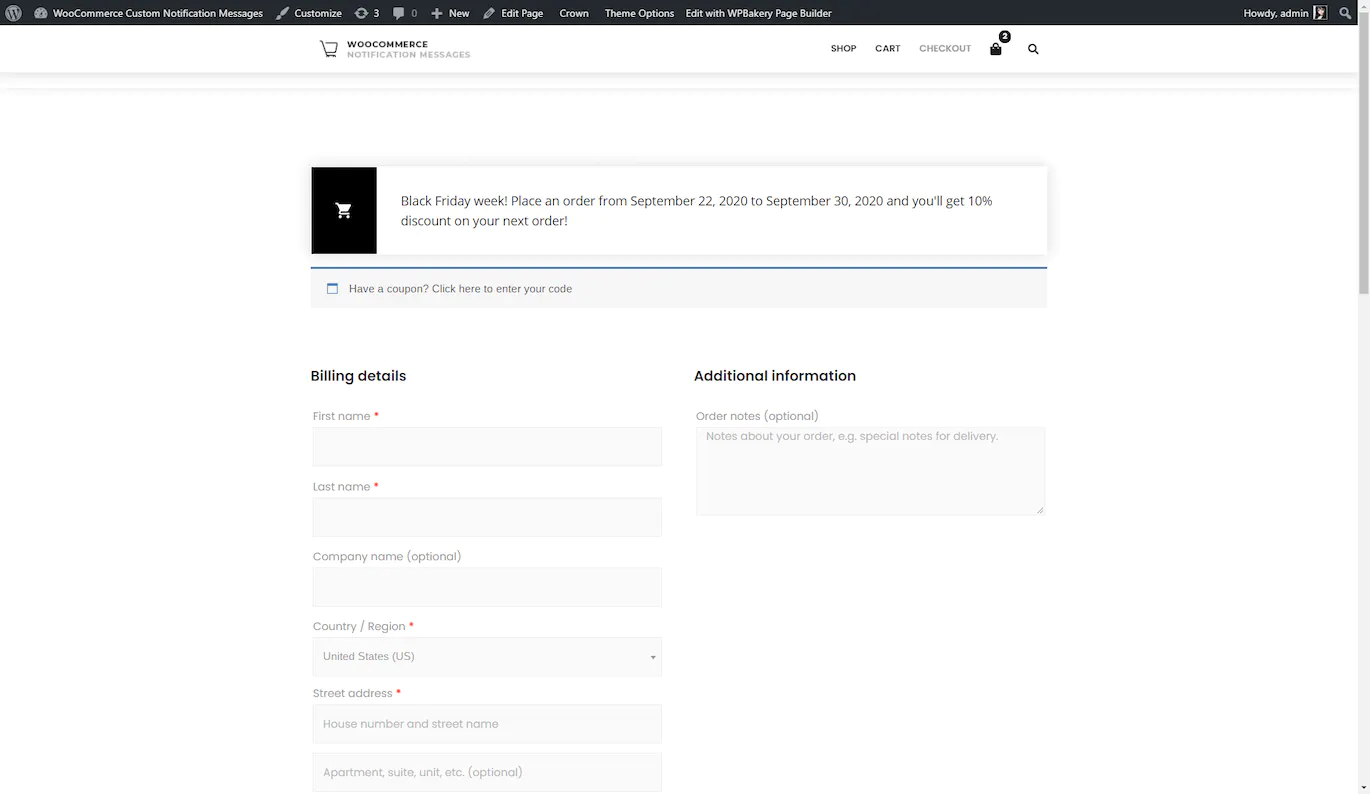Focus Apartment, suite, unit field
The image size is (1370, 794).
click(487, 772)
